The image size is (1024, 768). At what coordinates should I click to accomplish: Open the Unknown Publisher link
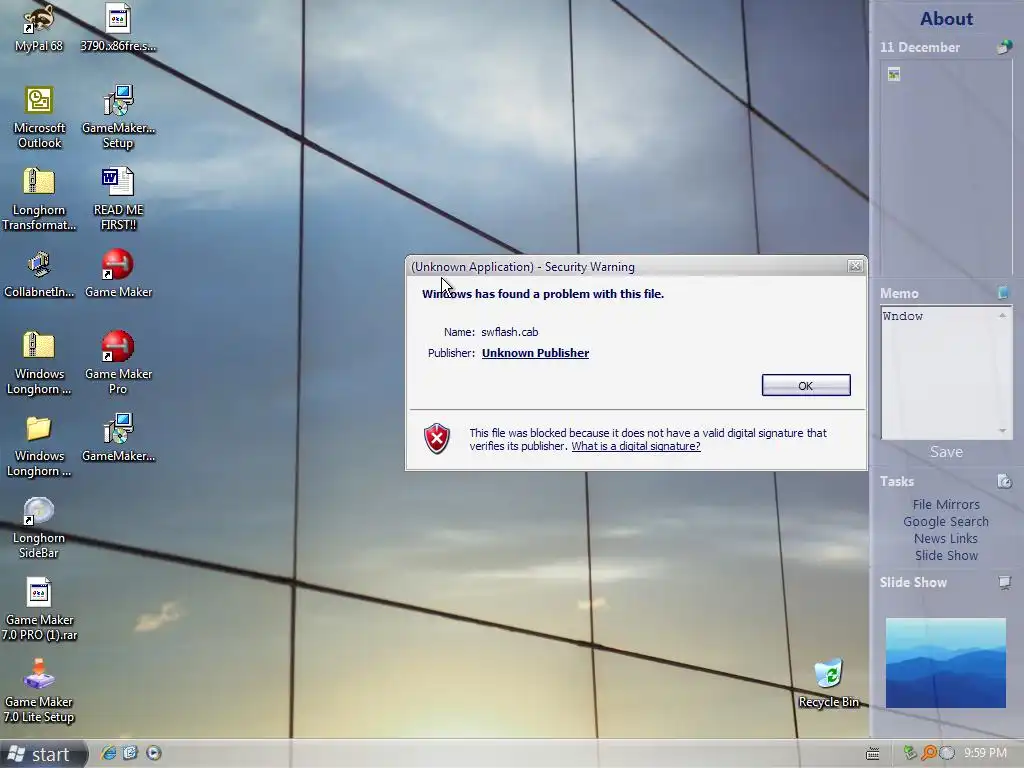click(535, 353)
